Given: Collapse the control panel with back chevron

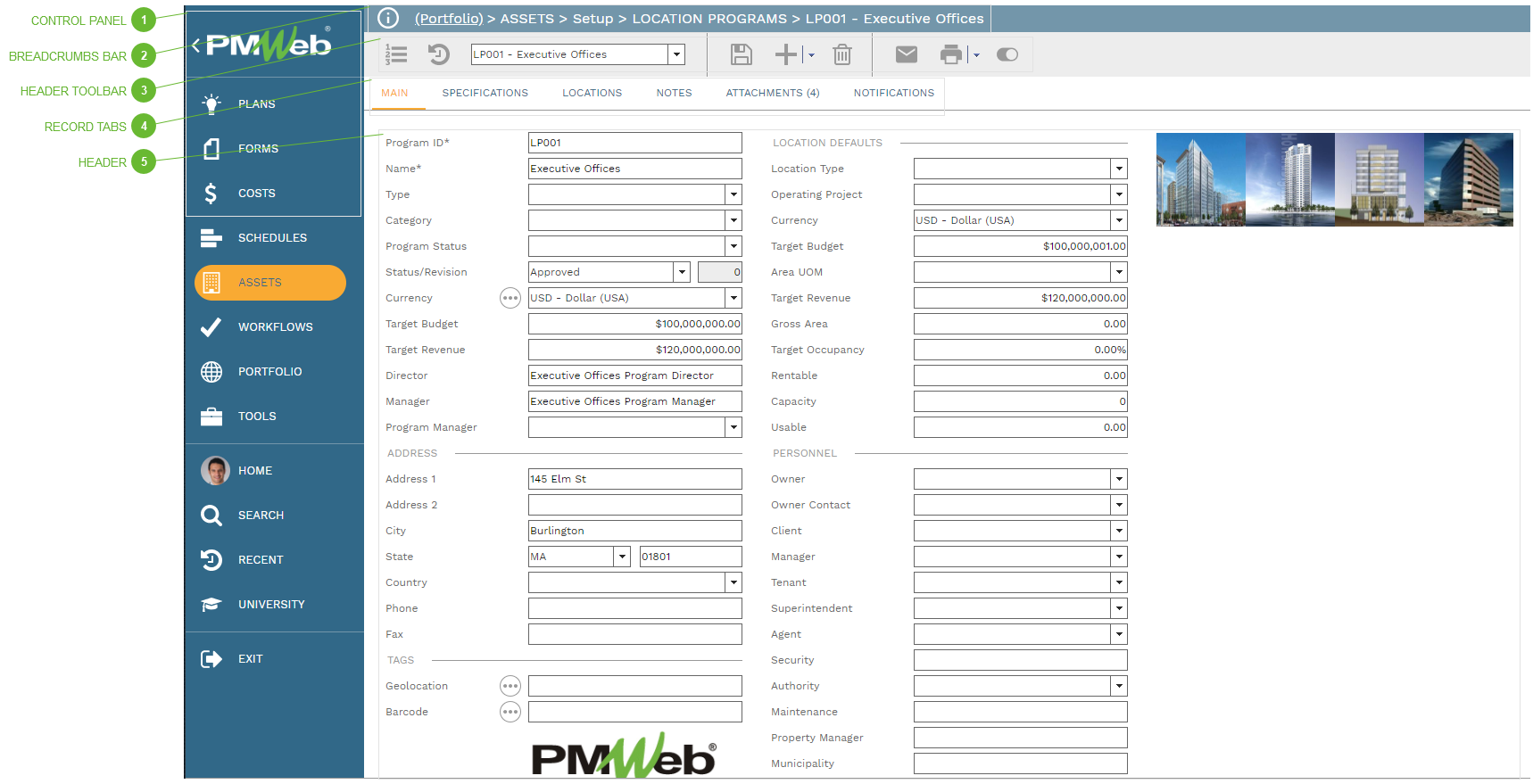Looking at the screenshot, I should 195,45.
